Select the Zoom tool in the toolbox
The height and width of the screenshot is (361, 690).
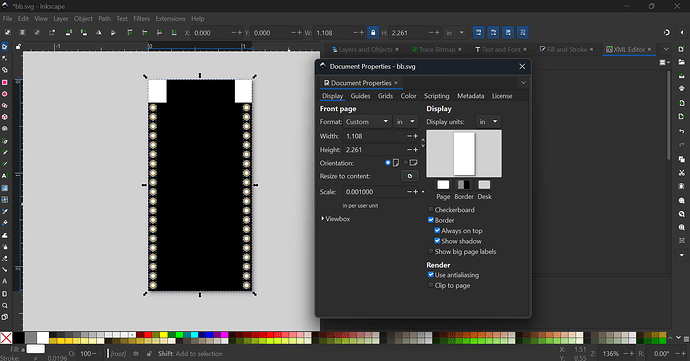[x=4, y=306]
